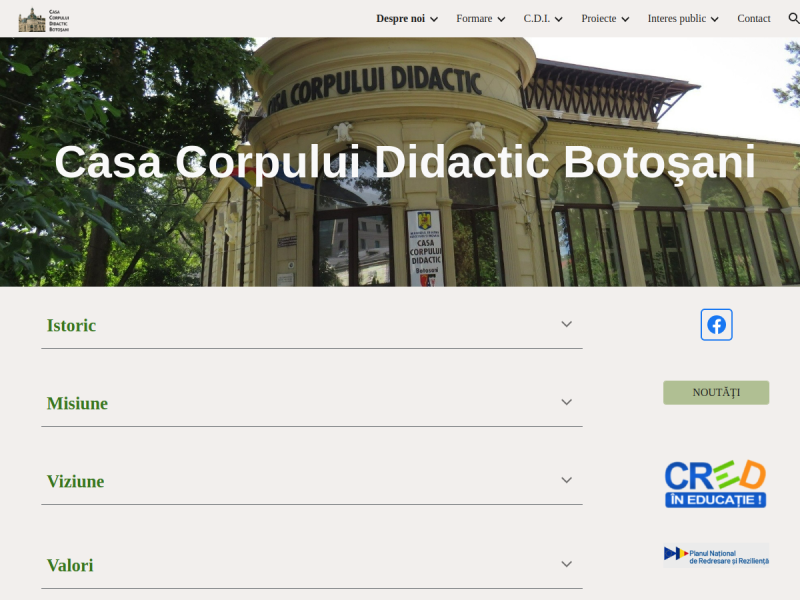Image resolution: width=800 pixels, height=600 pixels.
Task: Open the Facebook page icon
Action: tap(716, 324)
